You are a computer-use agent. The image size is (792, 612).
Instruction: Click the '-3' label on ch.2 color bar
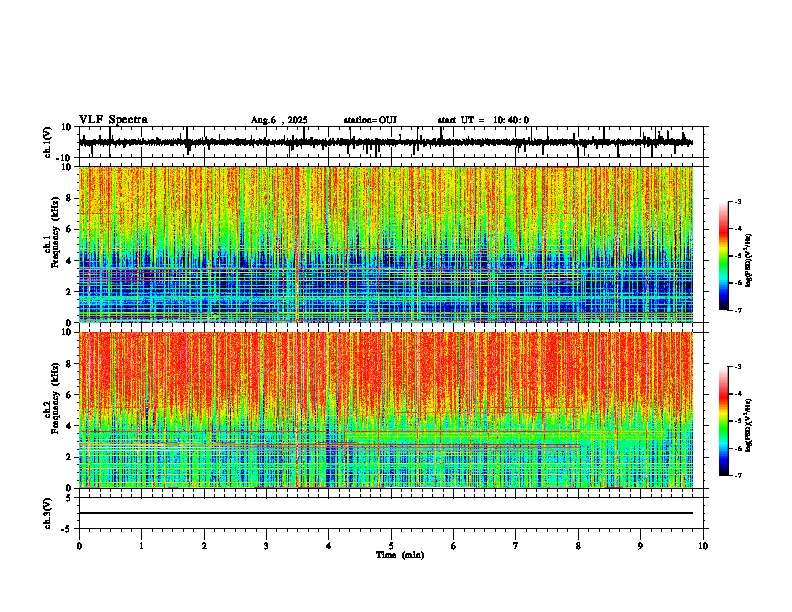pyautogui.click(x=738, y=367)
